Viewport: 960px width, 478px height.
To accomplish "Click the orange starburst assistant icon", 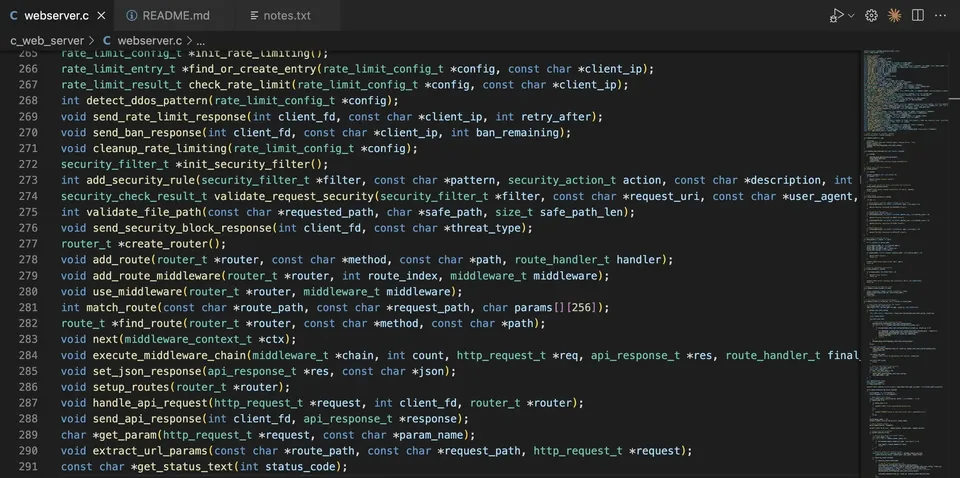I will pyautogui.click(x=894, y=16).
